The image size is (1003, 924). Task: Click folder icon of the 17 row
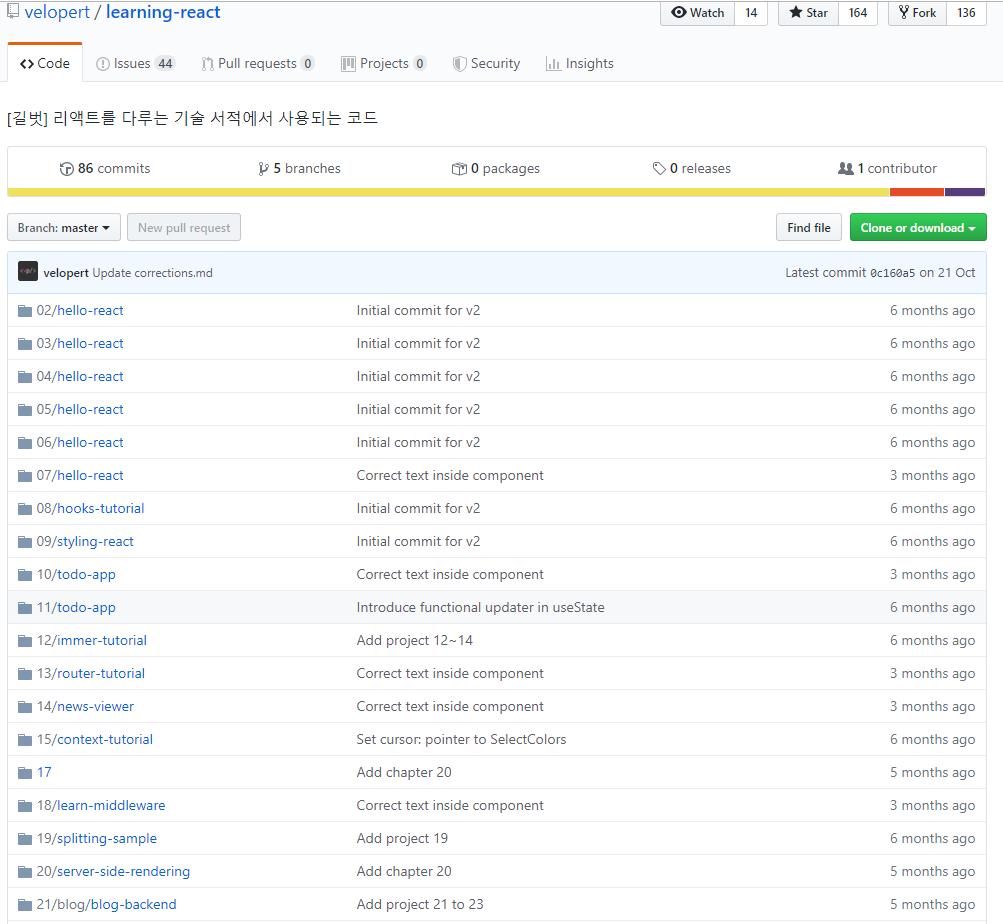[x=25, y=773]
